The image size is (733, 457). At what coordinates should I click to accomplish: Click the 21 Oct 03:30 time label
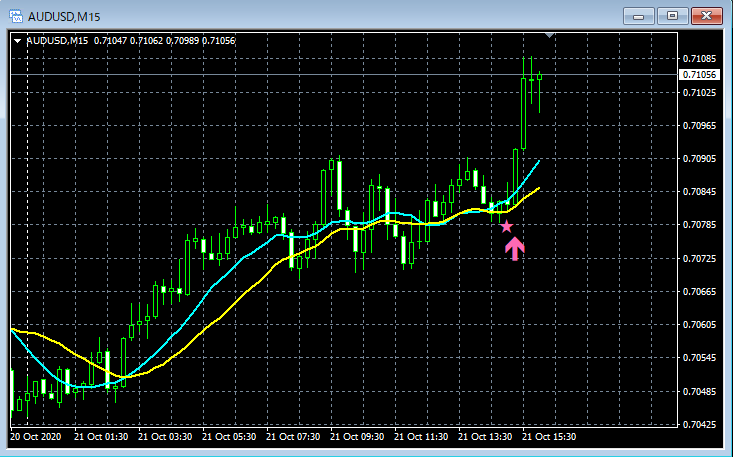coord(165,437)
